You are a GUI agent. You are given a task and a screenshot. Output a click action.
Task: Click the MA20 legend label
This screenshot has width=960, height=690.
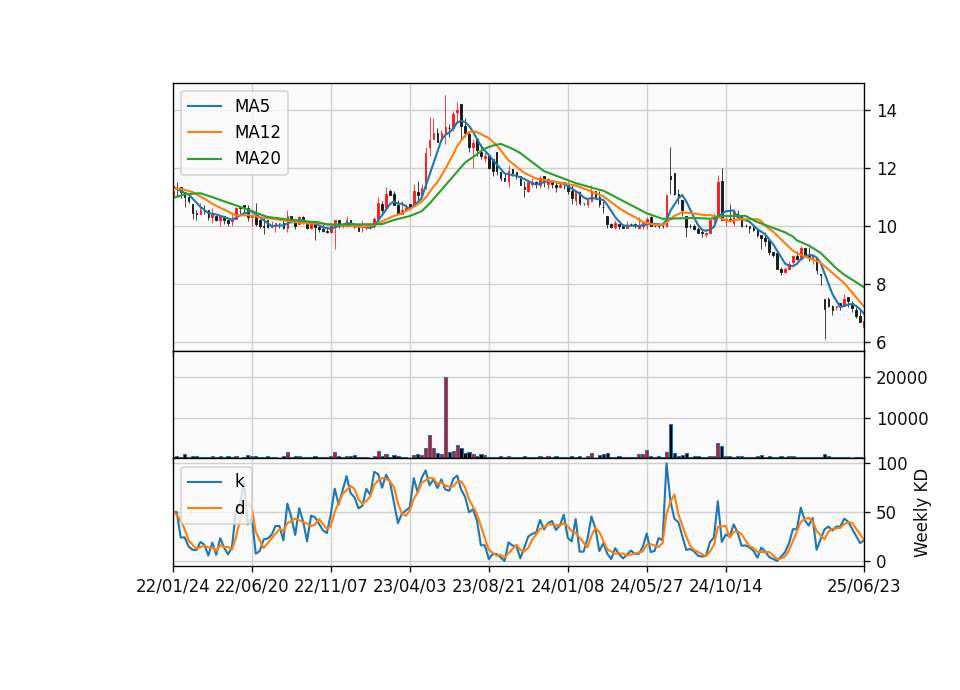pos(257,158)
